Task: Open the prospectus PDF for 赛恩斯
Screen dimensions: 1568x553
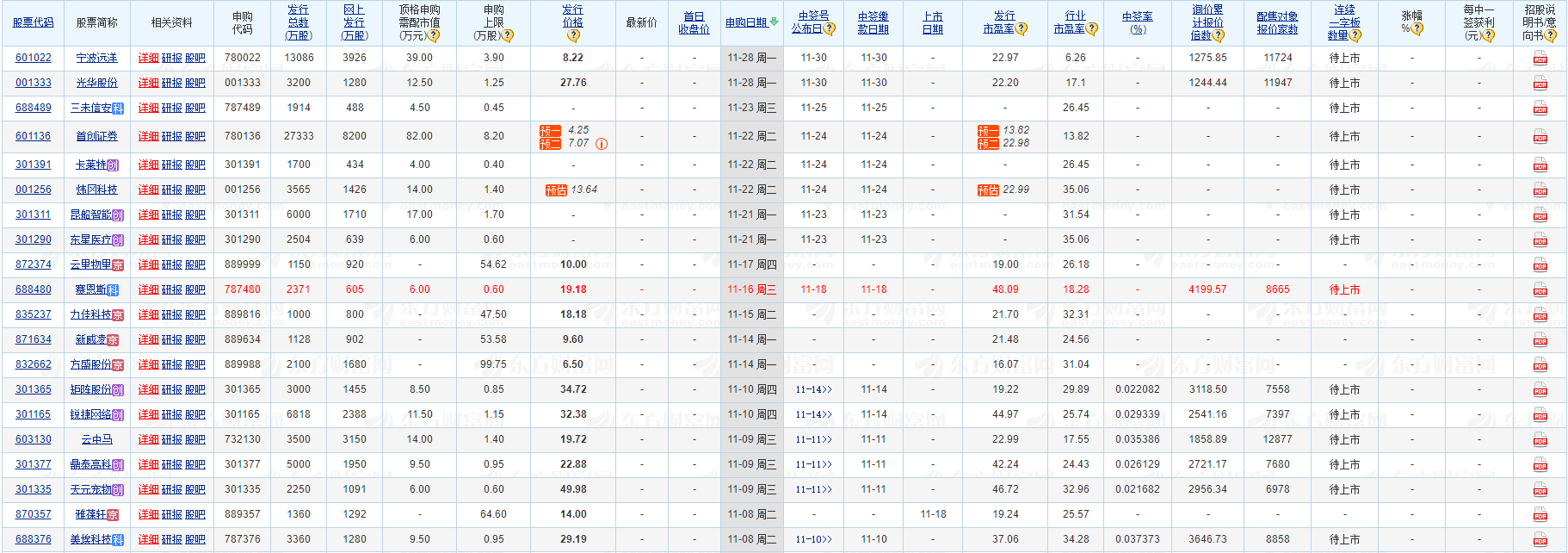Action: (1540, 290)
